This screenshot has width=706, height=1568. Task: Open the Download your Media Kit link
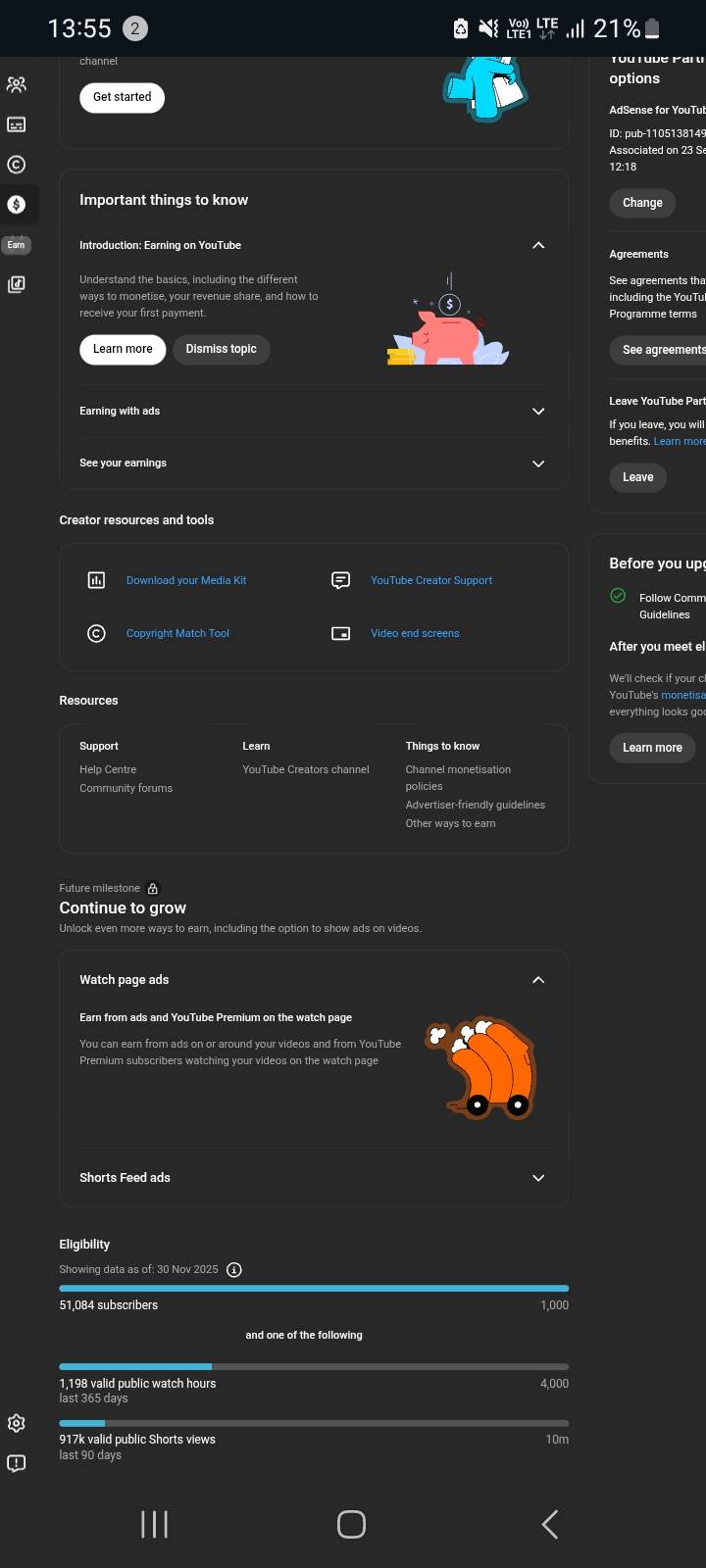(186, 580)
